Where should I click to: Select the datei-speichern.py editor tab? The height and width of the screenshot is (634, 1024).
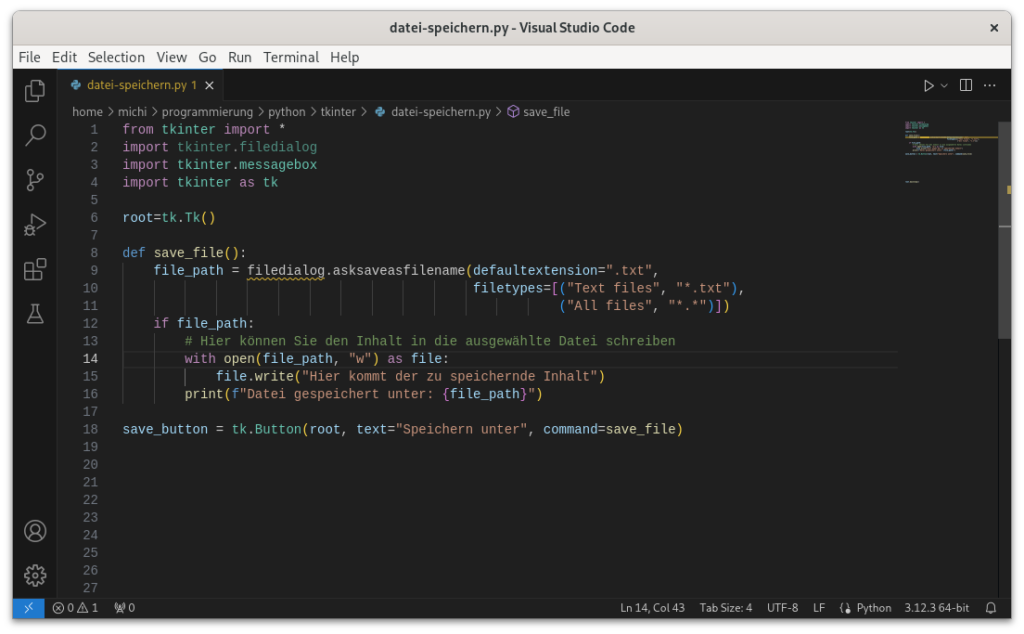[x=141, y=85]
